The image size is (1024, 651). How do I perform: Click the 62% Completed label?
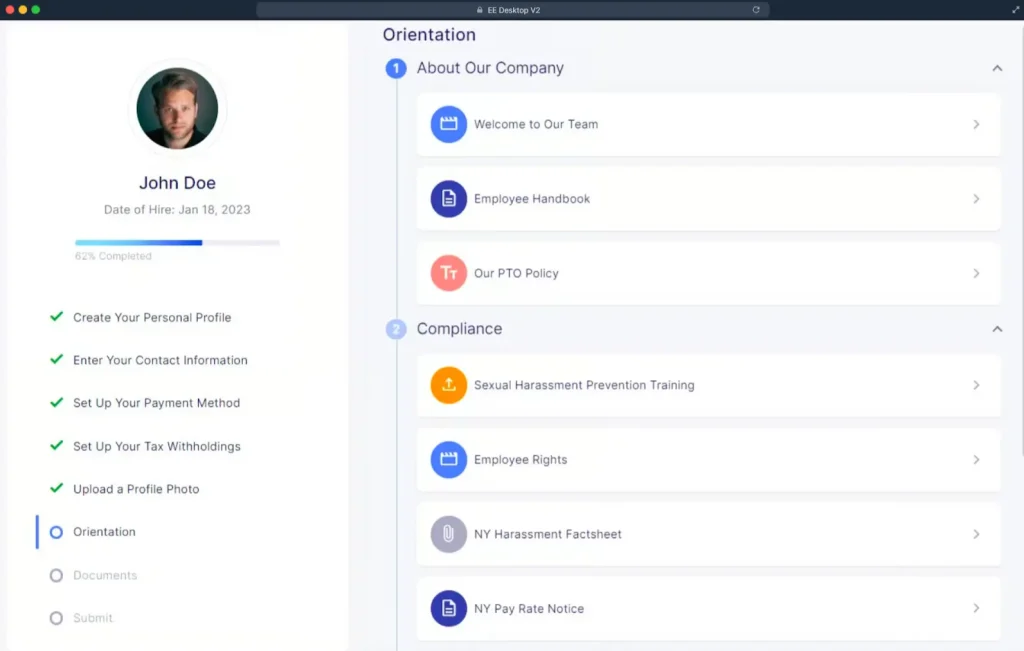point(113,256)
